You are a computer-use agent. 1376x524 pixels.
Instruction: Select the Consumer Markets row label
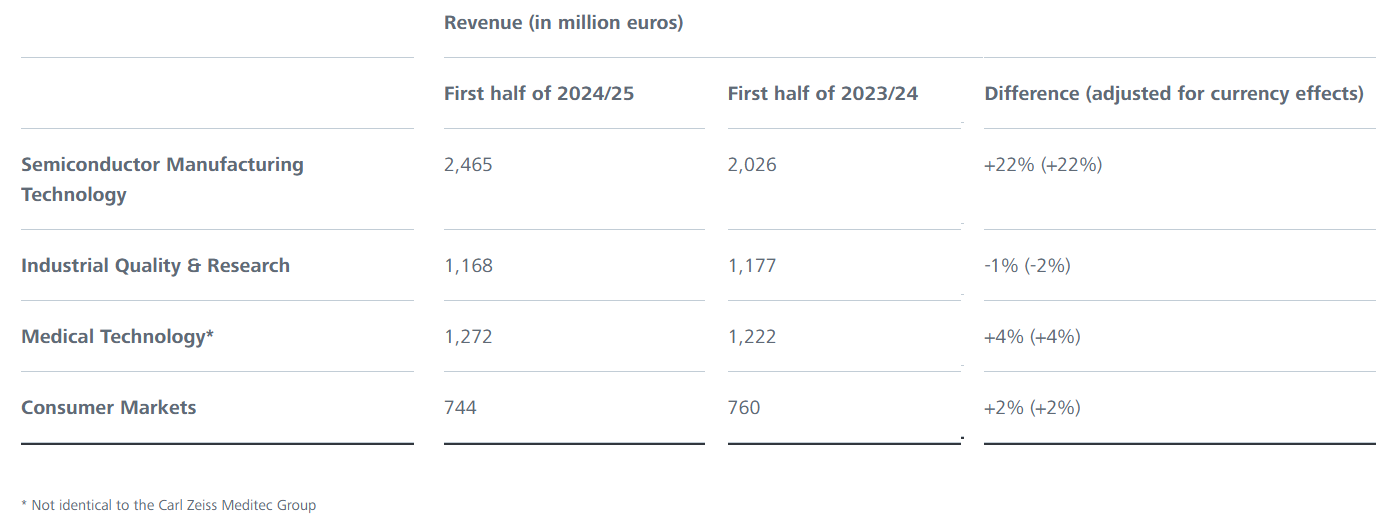click(x=108, y=408)
